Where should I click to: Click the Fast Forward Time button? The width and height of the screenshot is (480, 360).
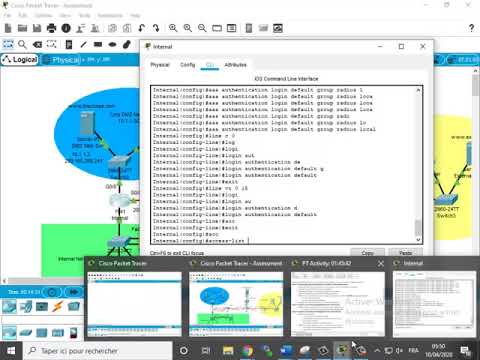click(74, 292)
